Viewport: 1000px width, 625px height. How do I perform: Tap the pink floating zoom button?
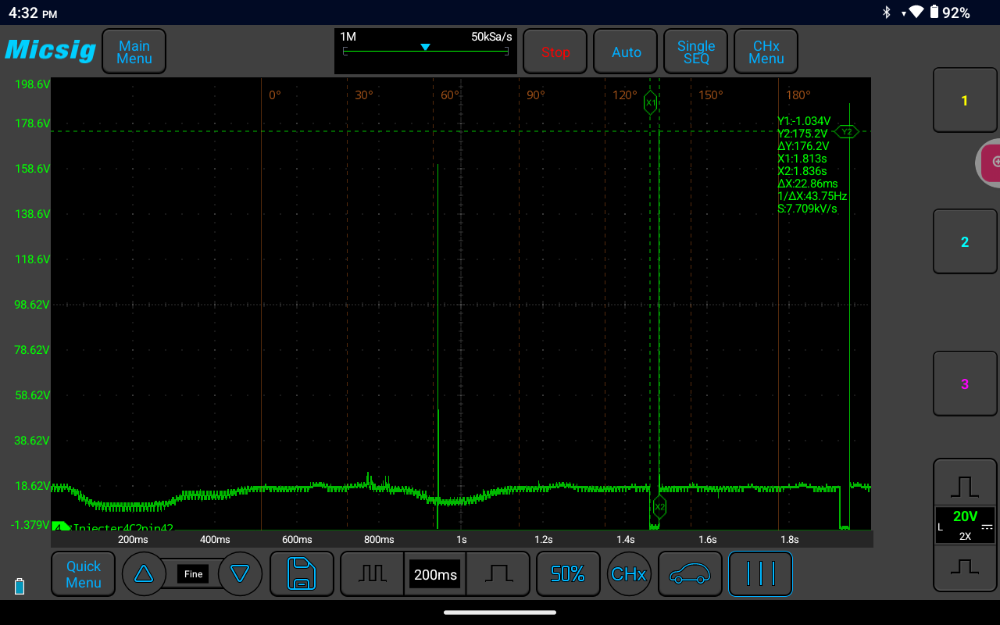click(x=990, y=161)
